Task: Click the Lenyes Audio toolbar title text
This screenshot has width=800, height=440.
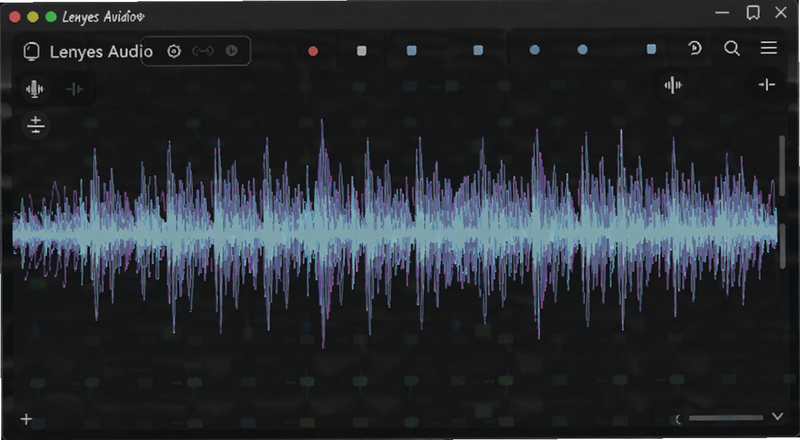Action: [x=101, y=52]
